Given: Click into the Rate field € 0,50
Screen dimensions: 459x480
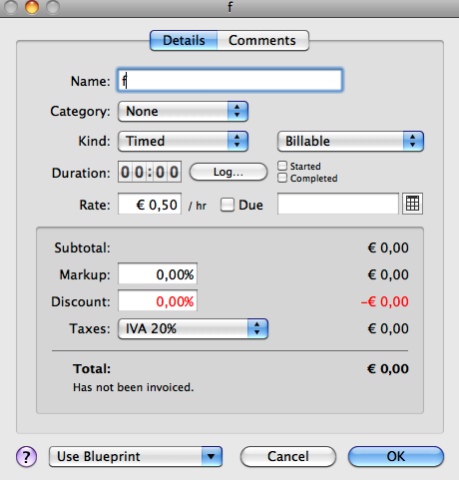Looking at the screenshot, I should pos(150,204).
